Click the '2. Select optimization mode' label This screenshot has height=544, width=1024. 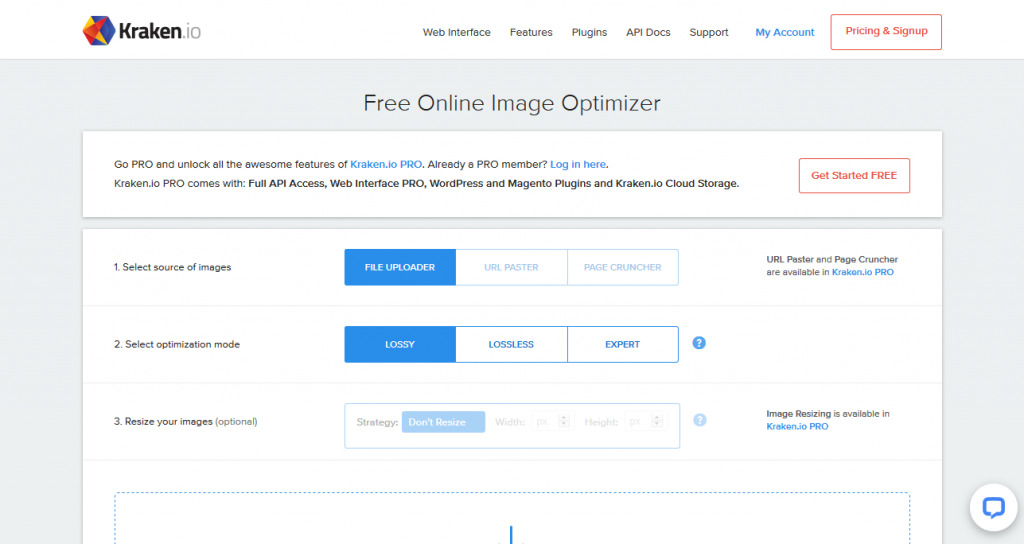(177, 344)
